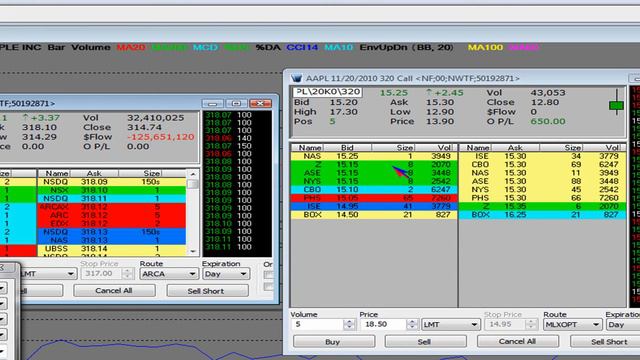Select the Z 15.15 bid row
The image size is (640, 360).
tap(374, 164)
